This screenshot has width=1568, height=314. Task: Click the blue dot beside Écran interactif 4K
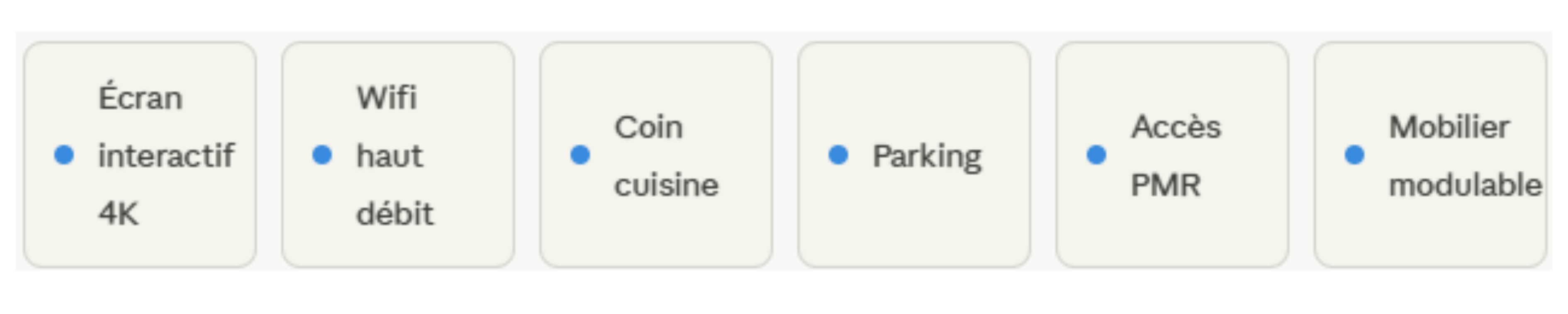64,155
